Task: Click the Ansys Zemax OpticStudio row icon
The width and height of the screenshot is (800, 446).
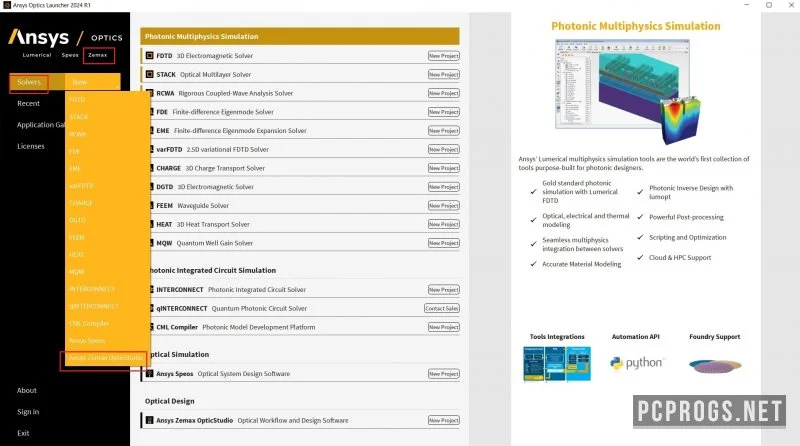Action: (149, 420)
